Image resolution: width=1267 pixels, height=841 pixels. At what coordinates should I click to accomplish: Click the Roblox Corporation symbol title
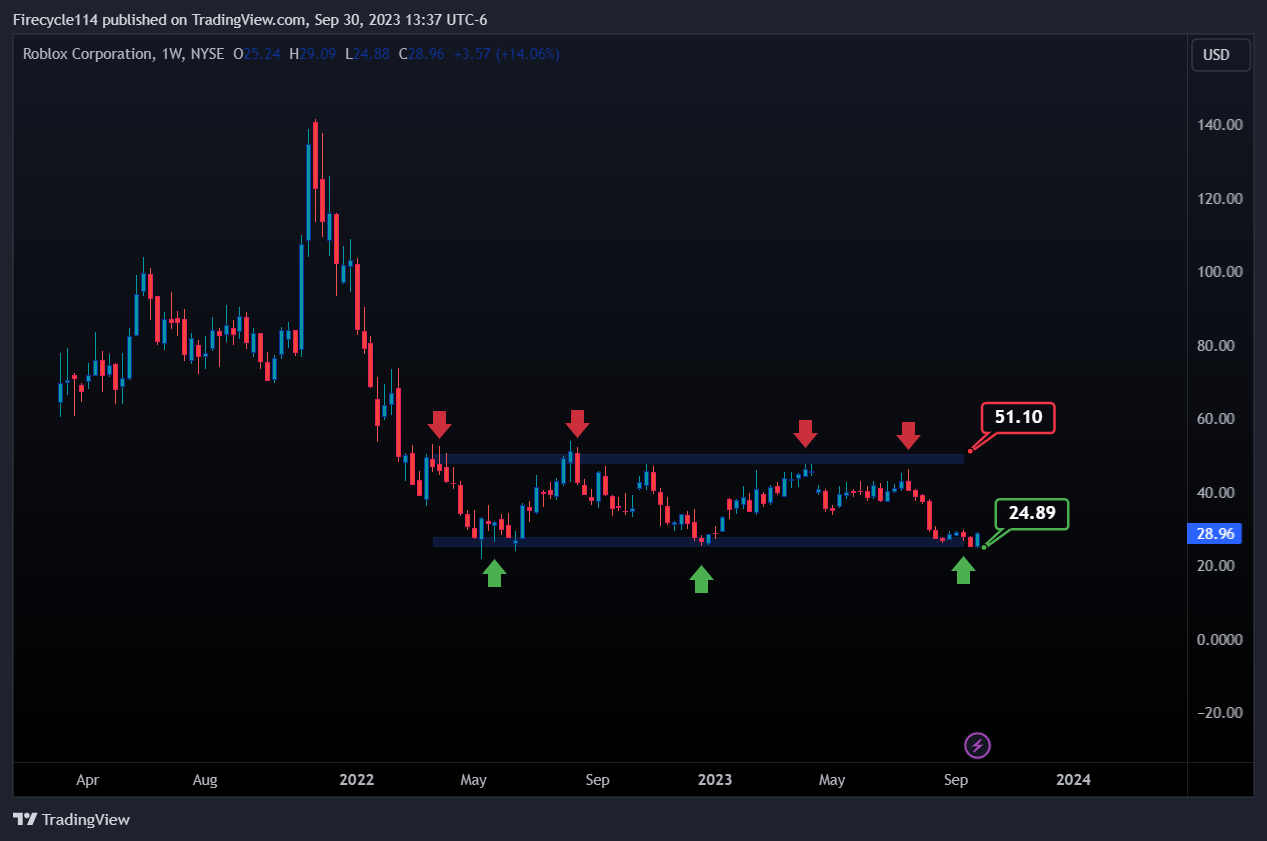(87, 54)
